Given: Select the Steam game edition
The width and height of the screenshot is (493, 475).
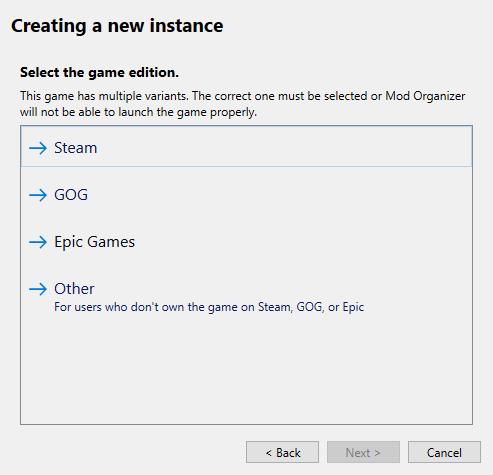Looking at the screenshot, I should [246, 147].
